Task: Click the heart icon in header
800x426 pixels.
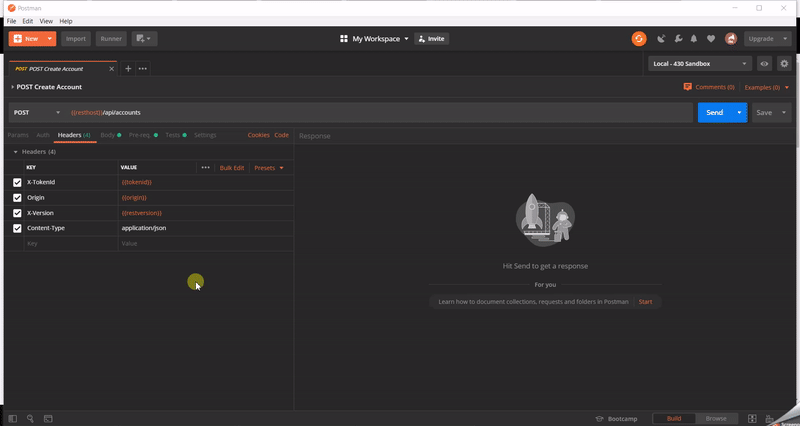Action: point(711,39)
